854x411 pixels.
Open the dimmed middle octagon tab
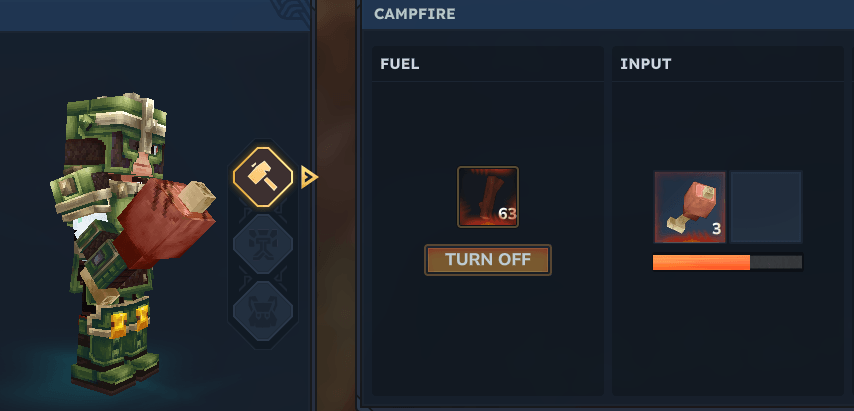(x=263, y=244)
